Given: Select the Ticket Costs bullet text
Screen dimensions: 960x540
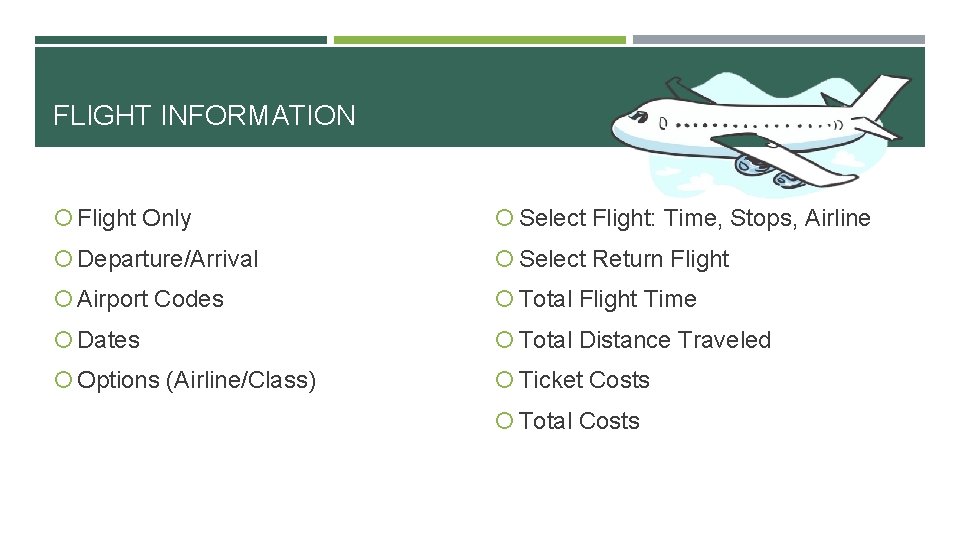Looking at the screenshot, I should pos(584,380).
